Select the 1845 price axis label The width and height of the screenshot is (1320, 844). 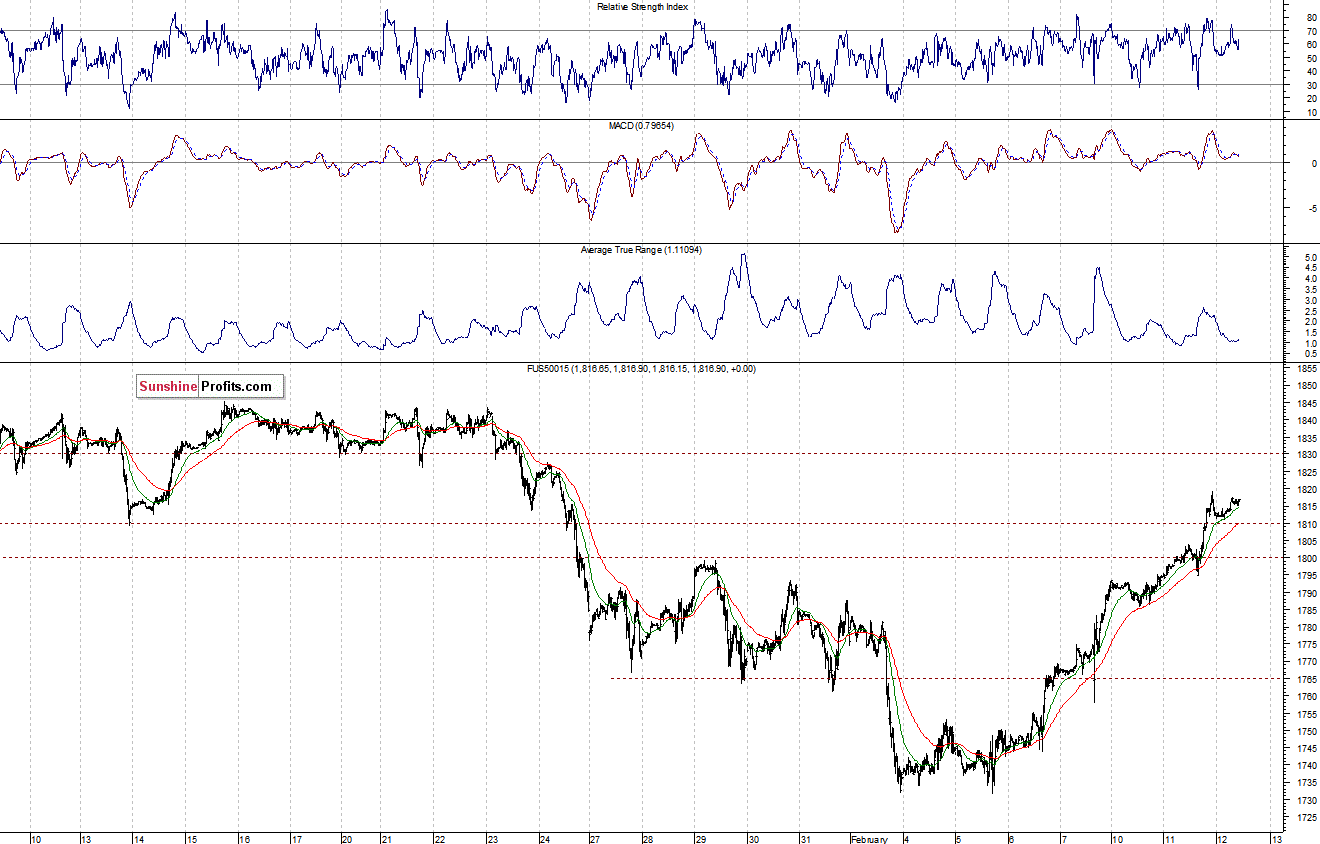coord(1305,404)
